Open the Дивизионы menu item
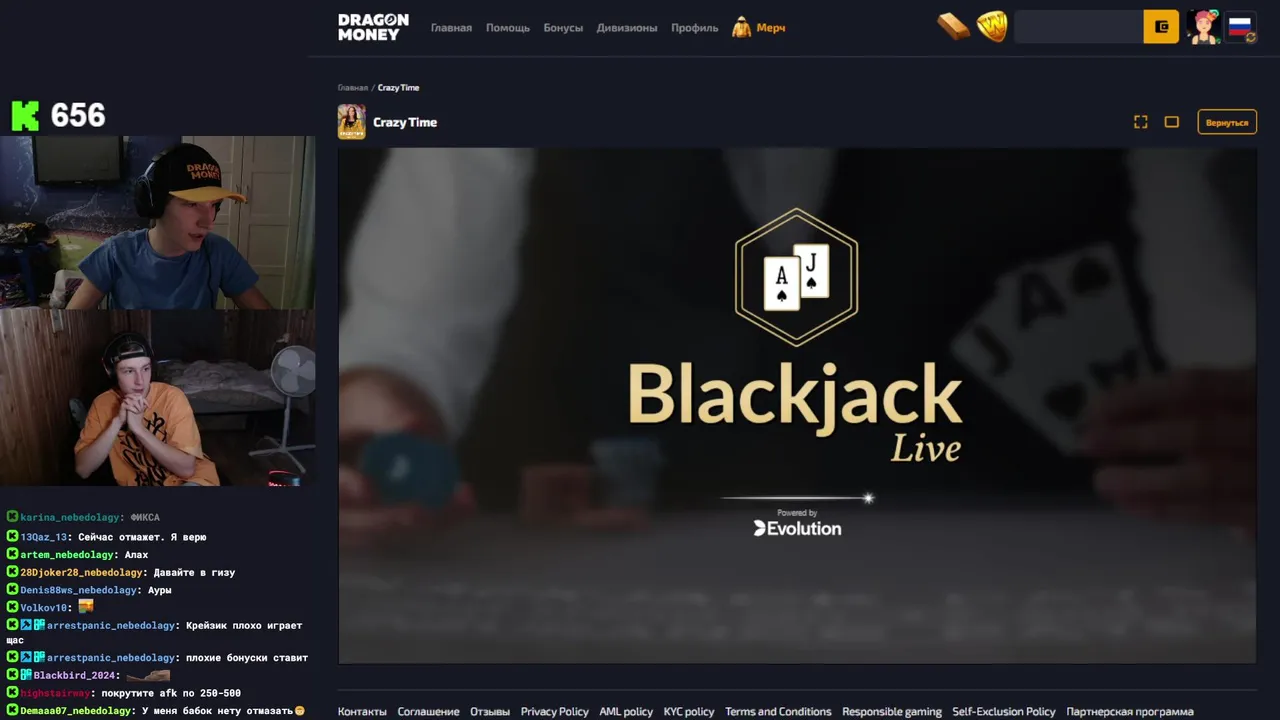This screenshot has width=1280, height=720. [x=627, y=28]
